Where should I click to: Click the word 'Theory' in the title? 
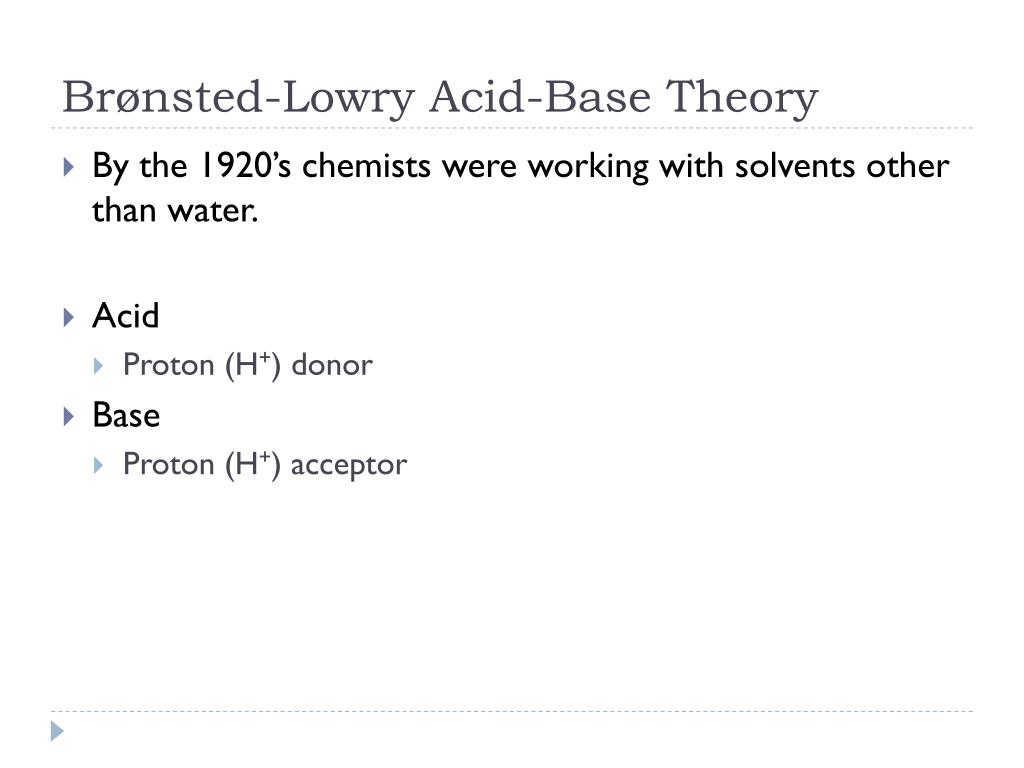coord(742,98)
